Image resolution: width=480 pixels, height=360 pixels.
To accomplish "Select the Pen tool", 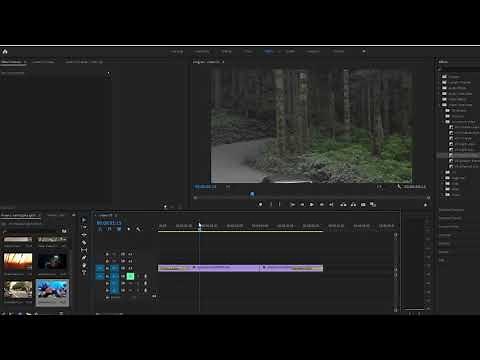I will (84, 258).
